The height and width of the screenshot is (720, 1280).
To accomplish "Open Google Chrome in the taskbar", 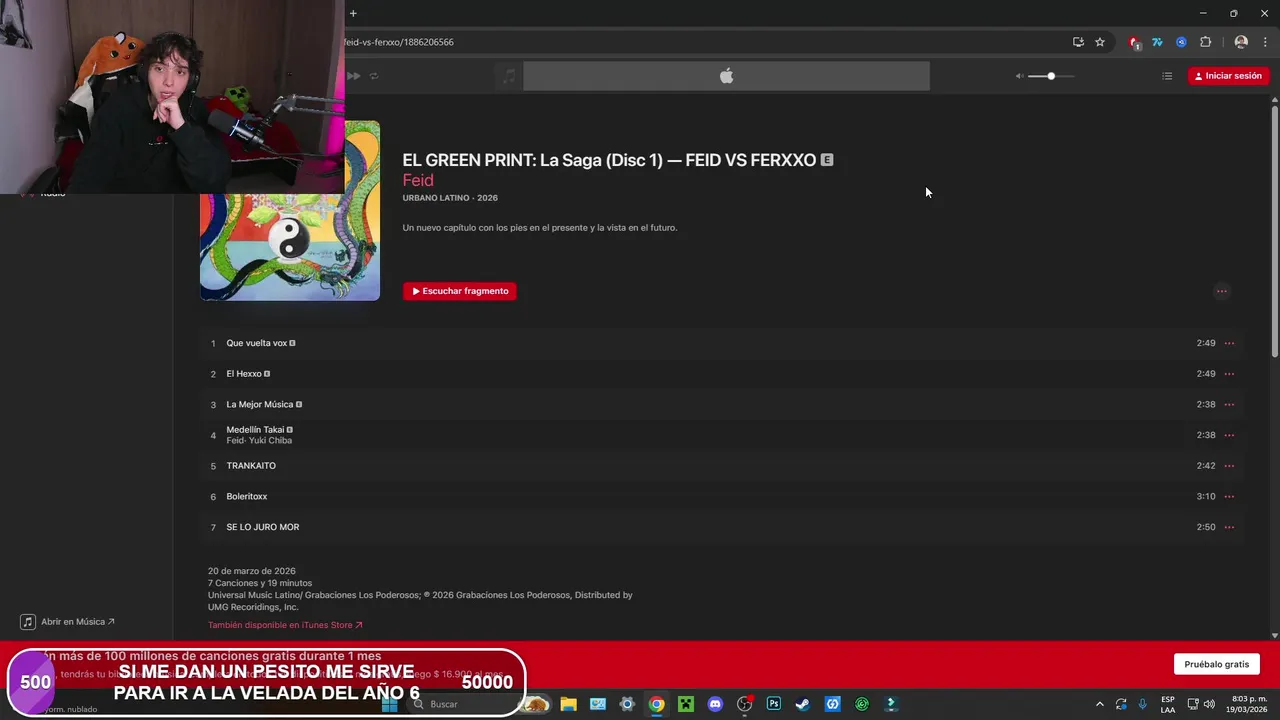I will [656, 704].
